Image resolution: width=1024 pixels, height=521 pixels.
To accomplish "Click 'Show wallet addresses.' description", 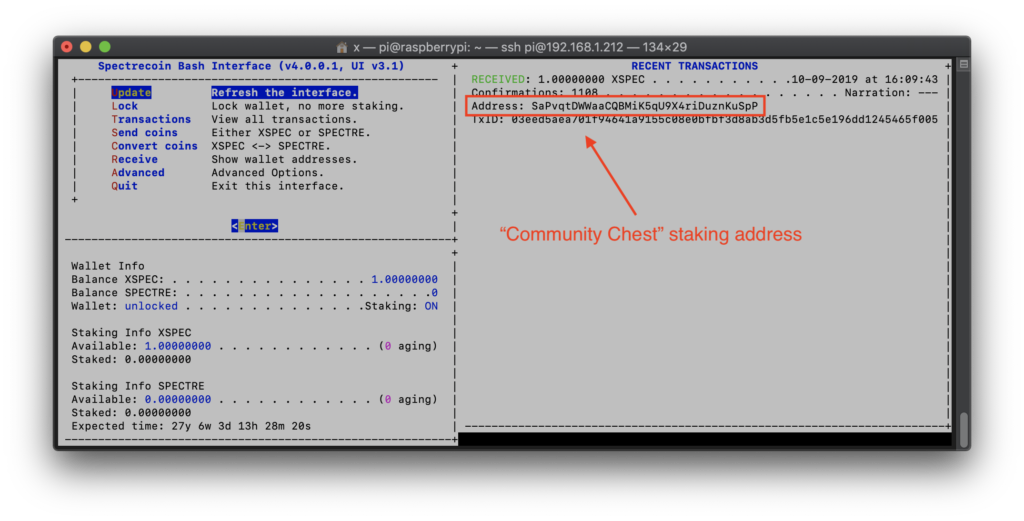I will pos(284,159).
